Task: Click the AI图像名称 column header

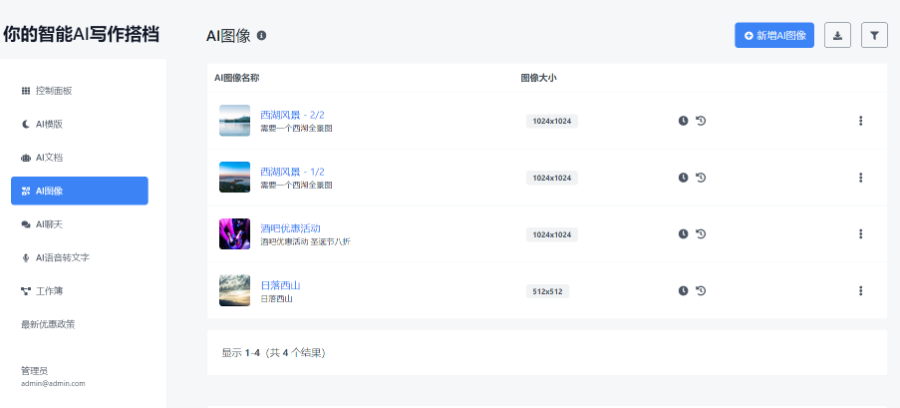Action: pyautogui.click(x=236, y=78)
